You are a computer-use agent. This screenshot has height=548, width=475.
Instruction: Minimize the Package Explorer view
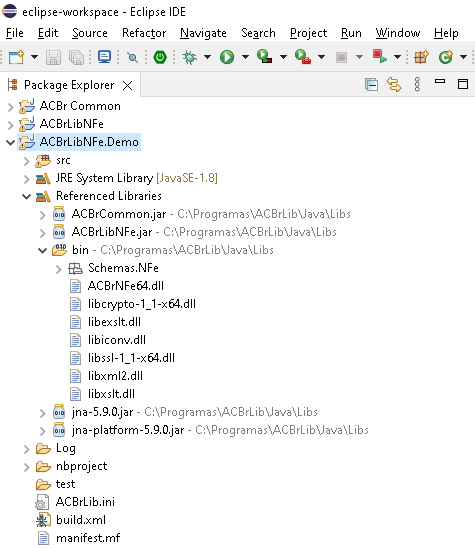tap(440, 81)
